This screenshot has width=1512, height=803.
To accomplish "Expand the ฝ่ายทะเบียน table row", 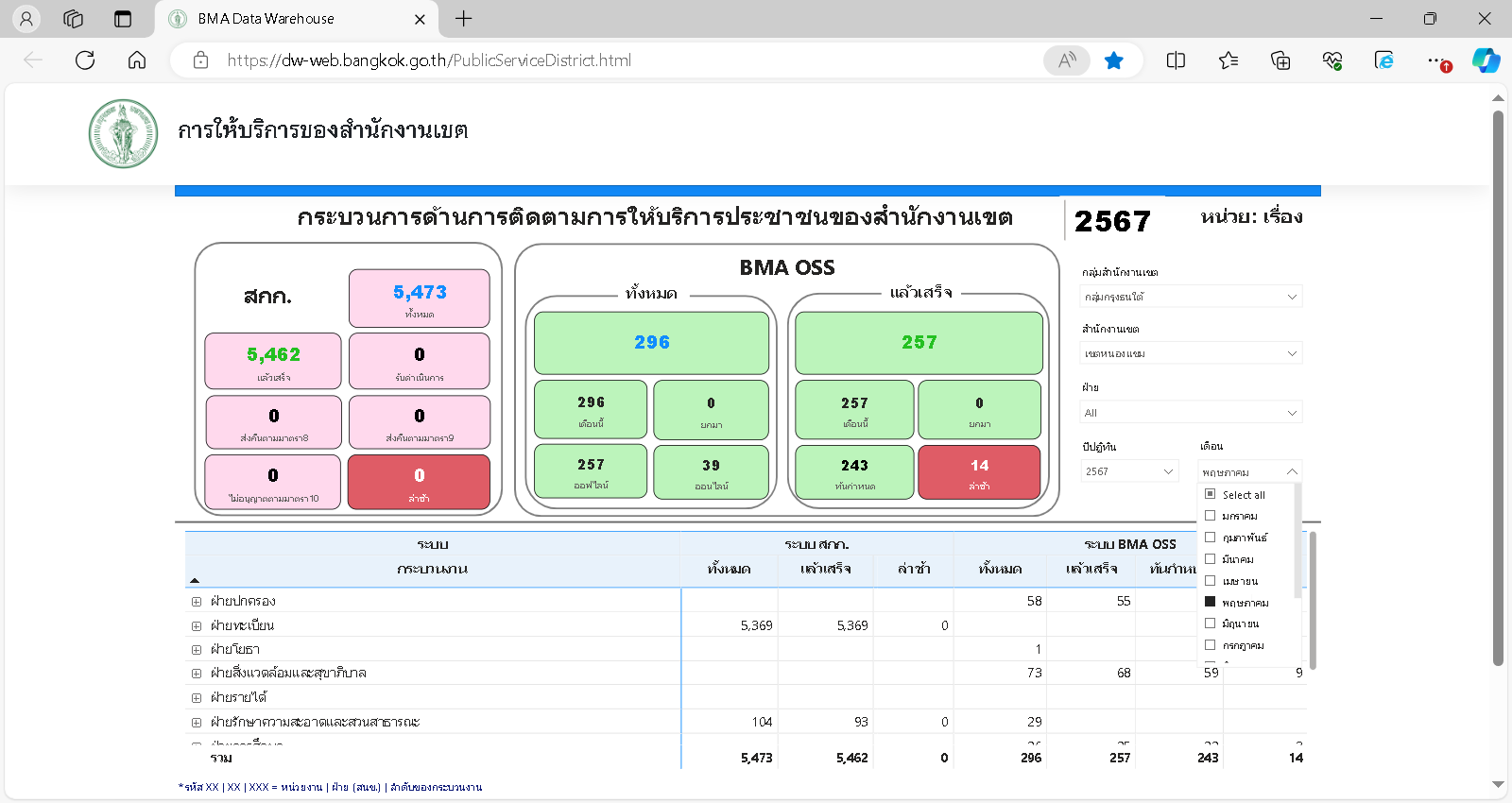I will [197, 625].
